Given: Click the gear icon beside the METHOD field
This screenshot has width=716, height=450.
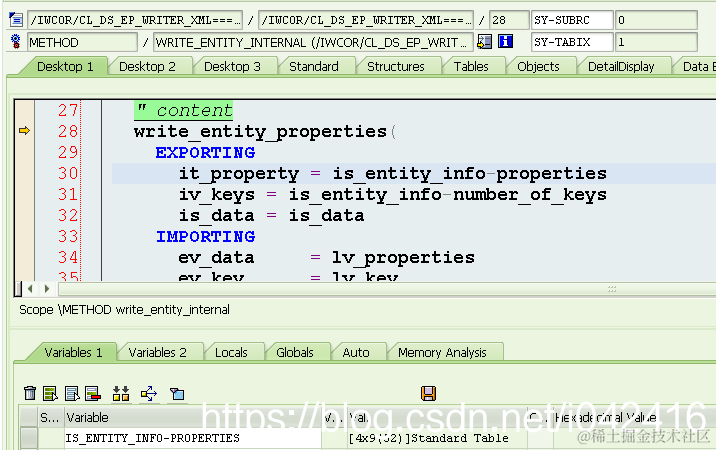Looking at the screenshot, I should 16,42.
